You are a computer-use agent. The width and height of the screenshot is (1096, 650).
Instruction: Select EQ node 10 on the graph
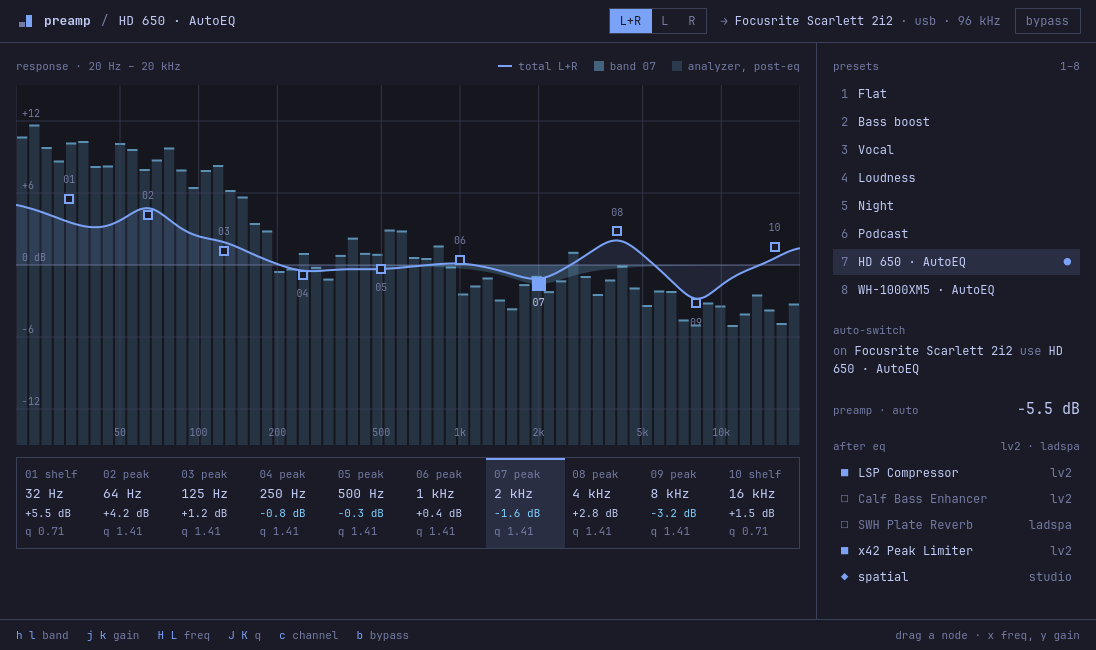(x=775, y=247)
